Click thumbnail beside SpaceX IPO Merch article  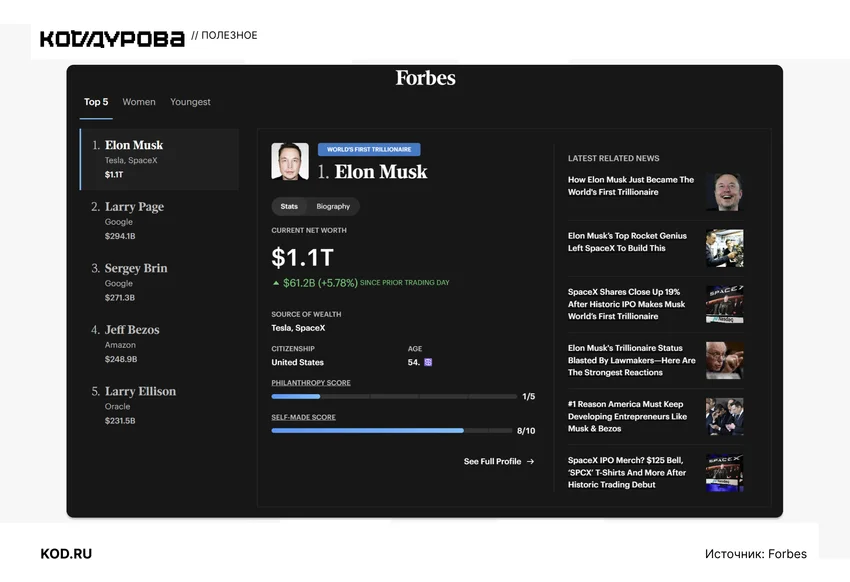(725, 473)
